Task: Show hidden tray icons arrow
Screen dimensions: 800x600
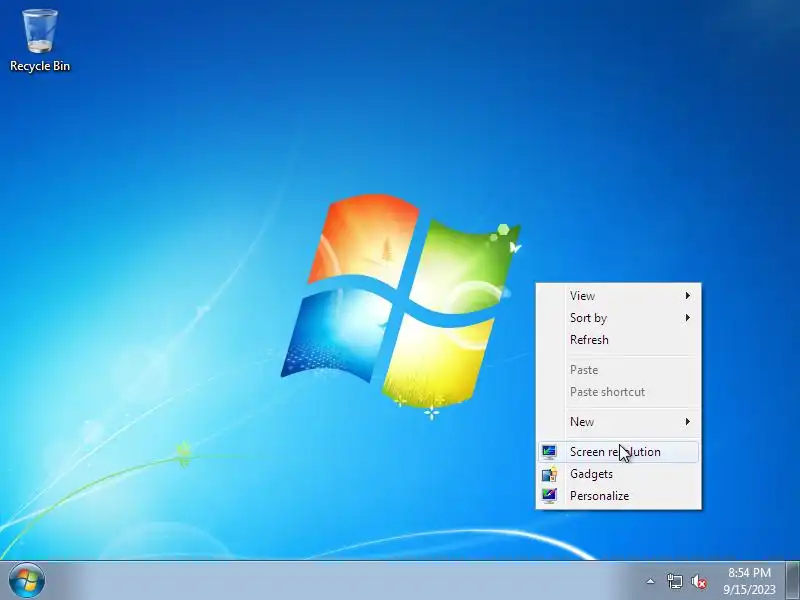Action: 650,581
